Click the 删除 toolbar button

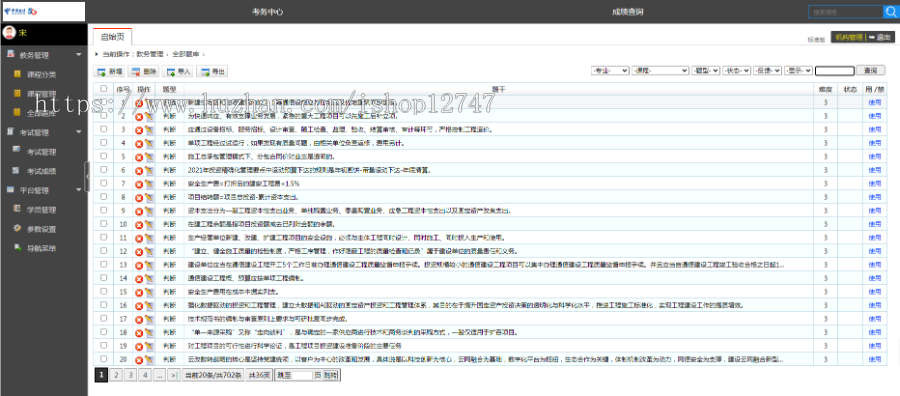143,71
